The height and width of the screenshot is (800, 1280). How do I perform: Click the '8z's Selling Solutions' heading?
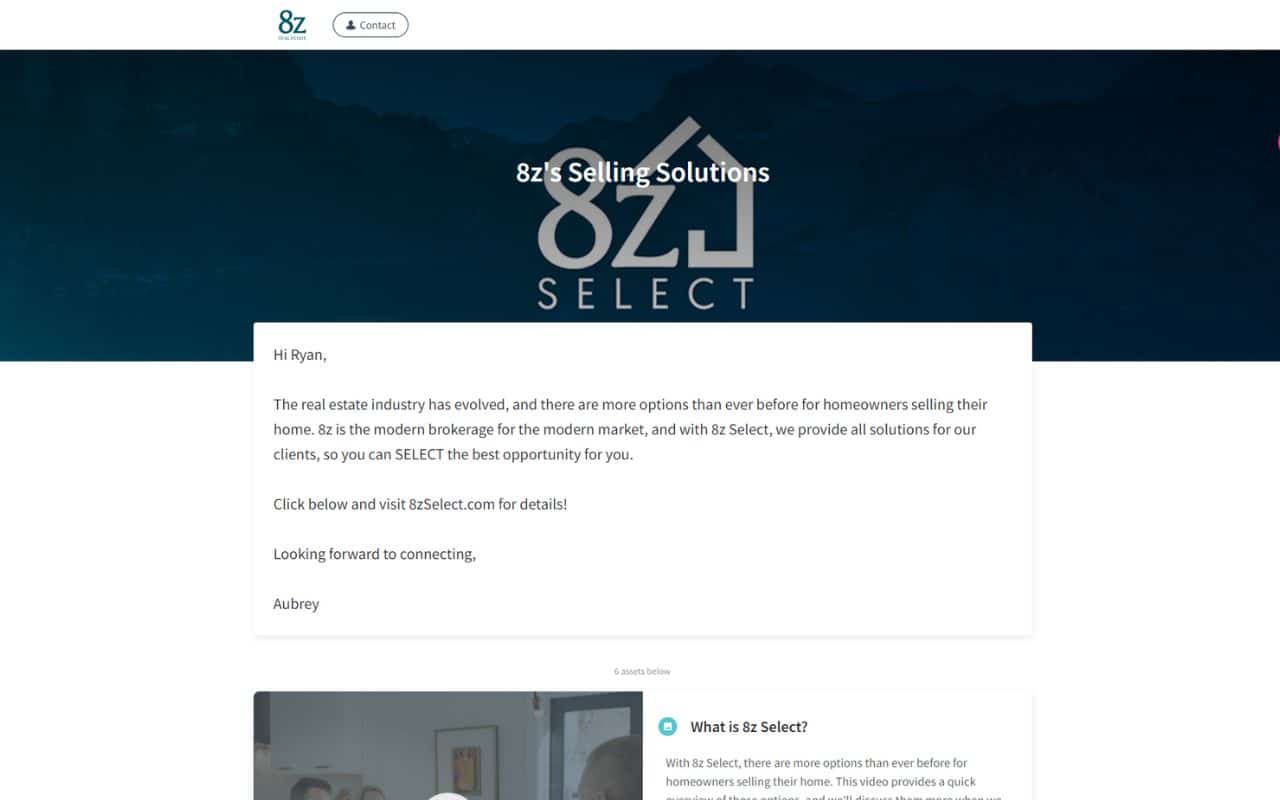point(643,172)
